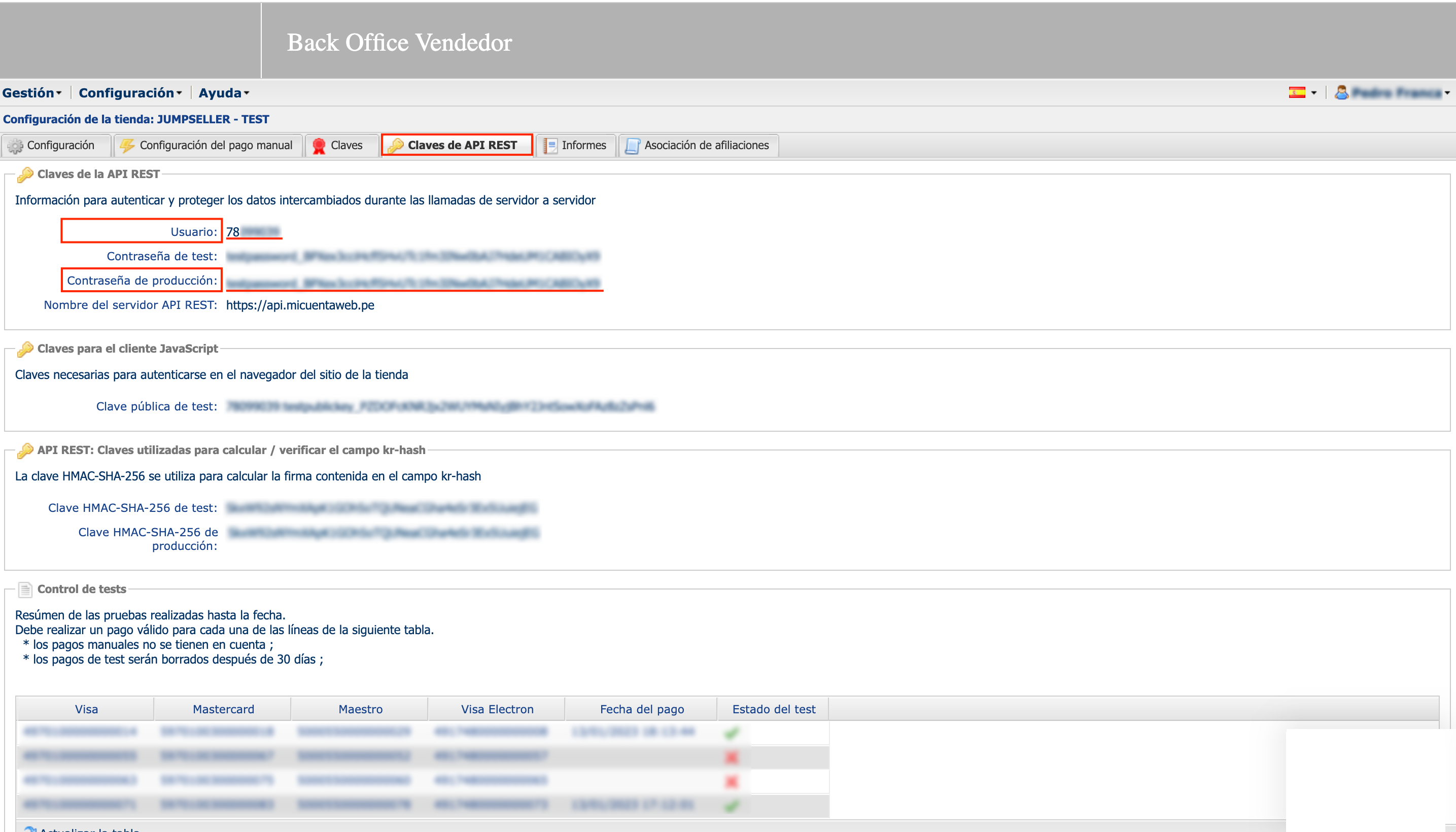1456x832 pixels.
Task: Click the green check in first test row
Action: pos(731,733)
